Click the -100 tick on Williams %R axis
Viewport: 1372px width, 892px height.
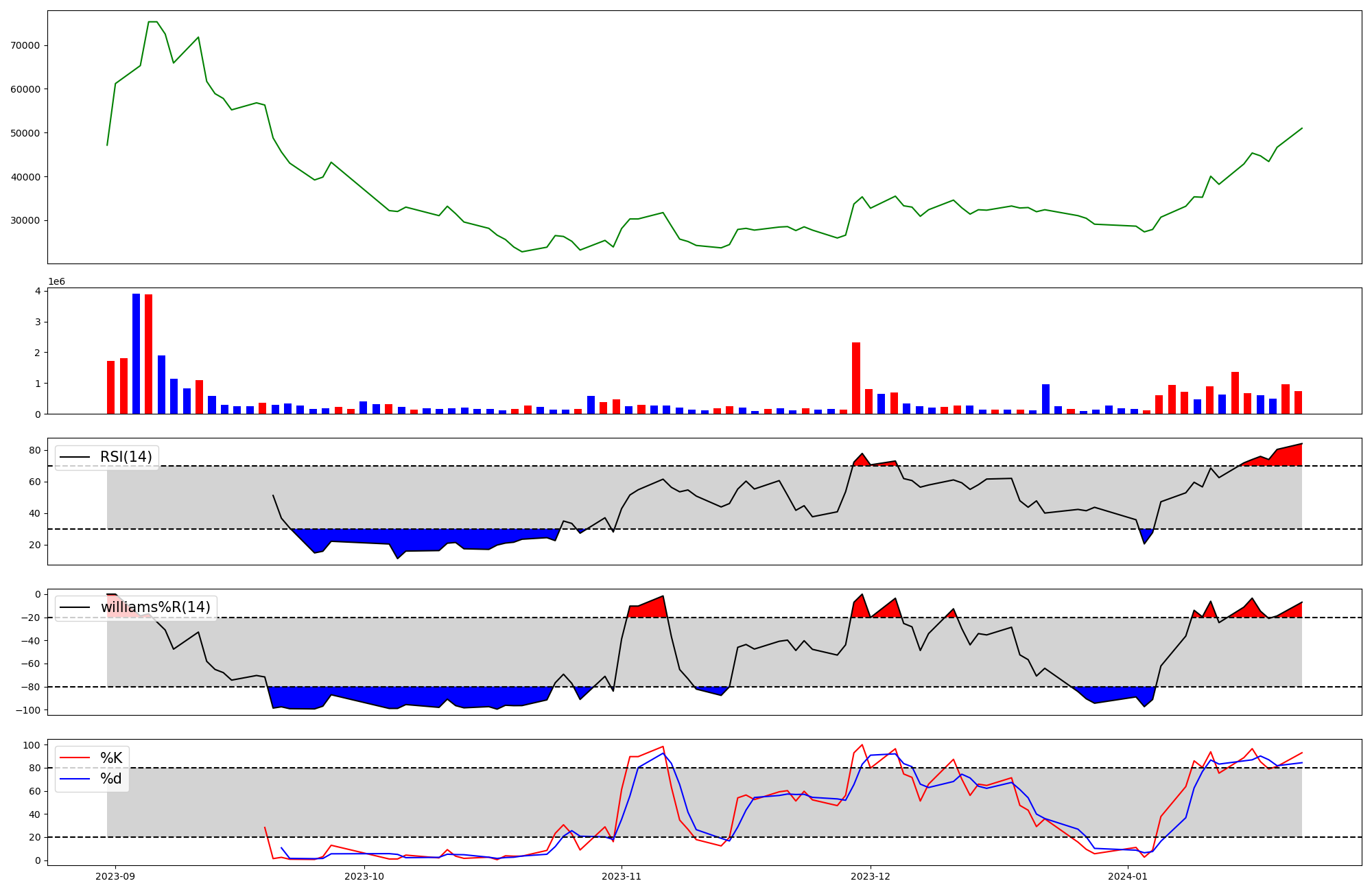29,710
